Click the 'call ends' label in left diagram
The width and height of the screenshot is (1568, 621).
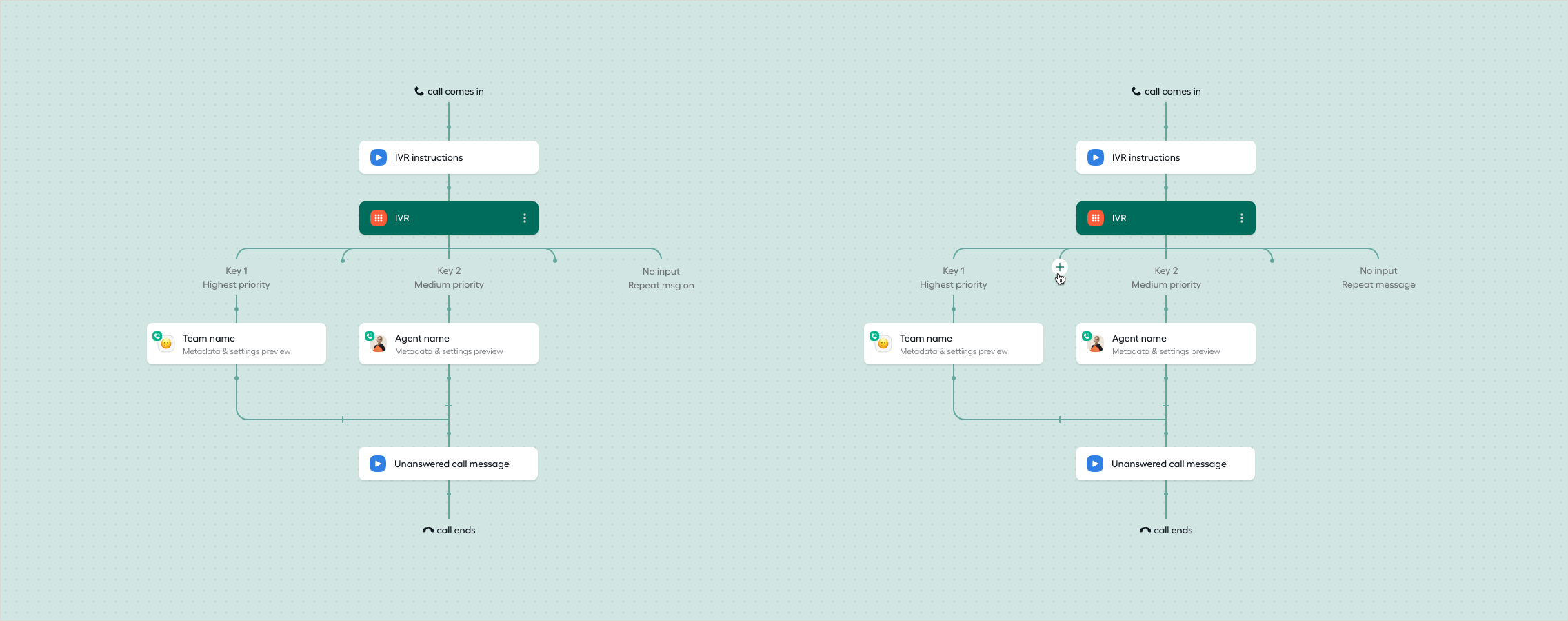pos(456,531)
